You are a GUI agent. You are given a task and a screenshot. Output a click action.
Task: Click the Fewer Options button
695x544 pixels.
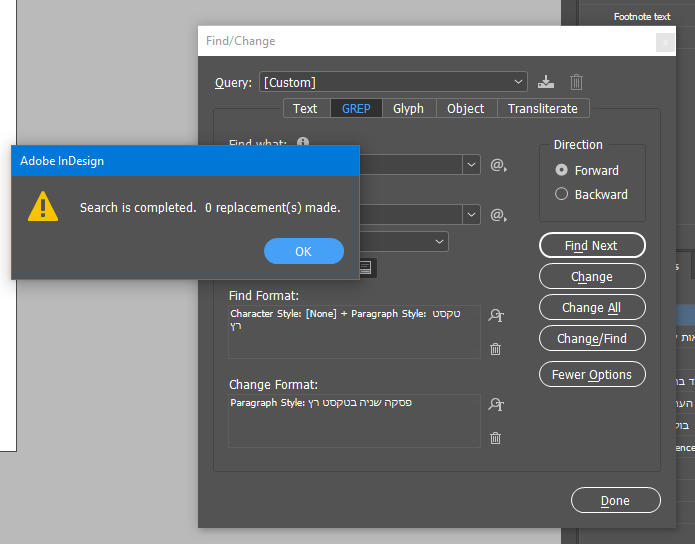(x=592, y=374)
